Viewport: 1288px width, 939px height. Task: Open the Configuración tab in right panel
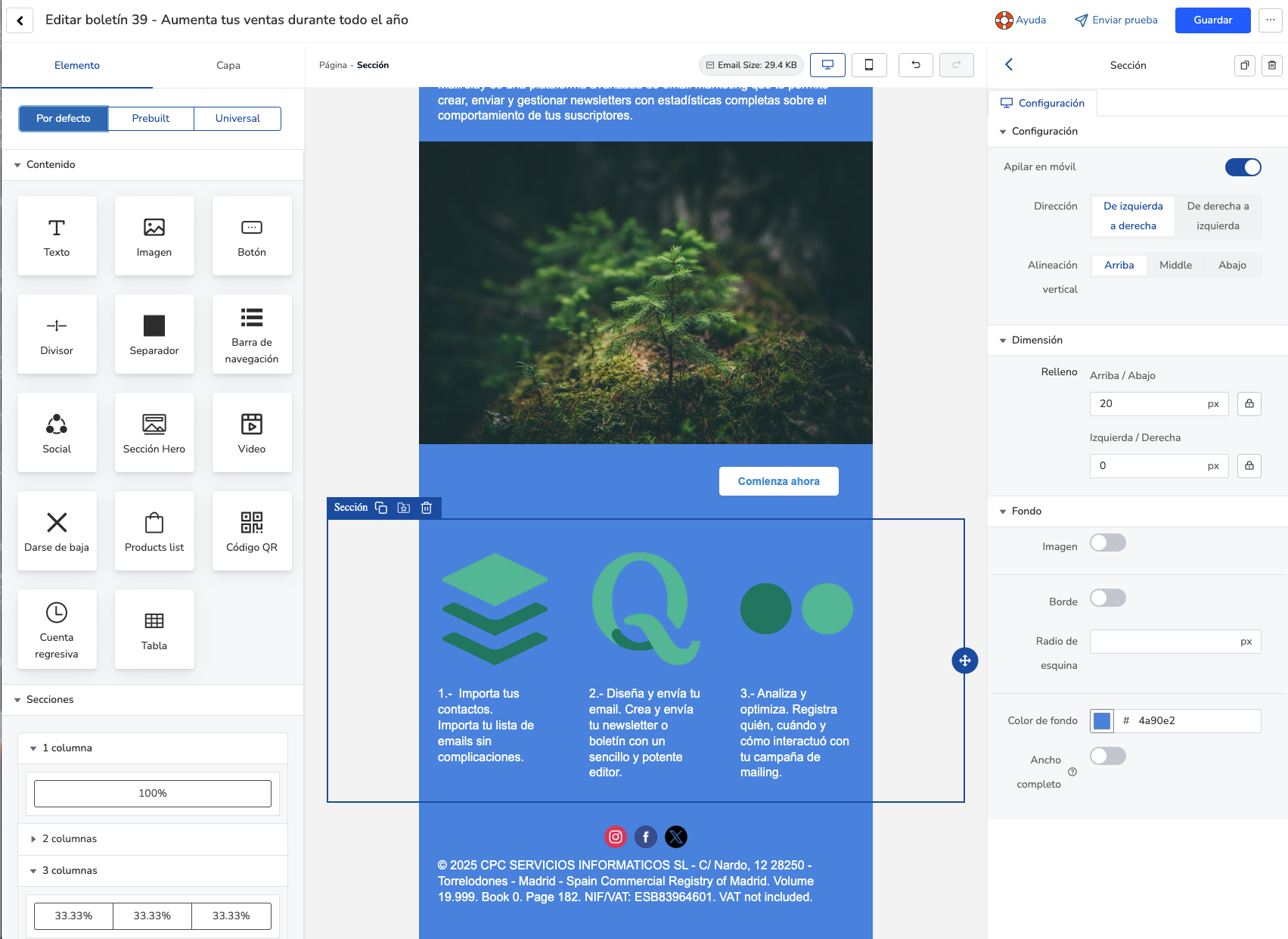(x=1042, y=103)
